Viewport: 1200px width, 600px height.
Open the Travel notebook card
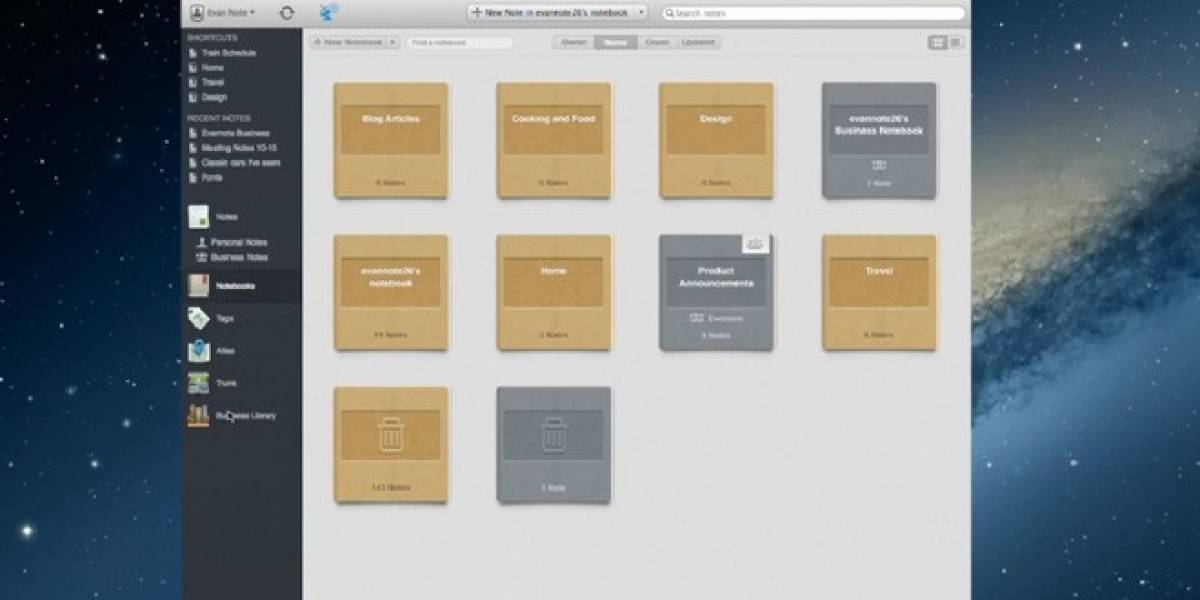pos(879,292)
